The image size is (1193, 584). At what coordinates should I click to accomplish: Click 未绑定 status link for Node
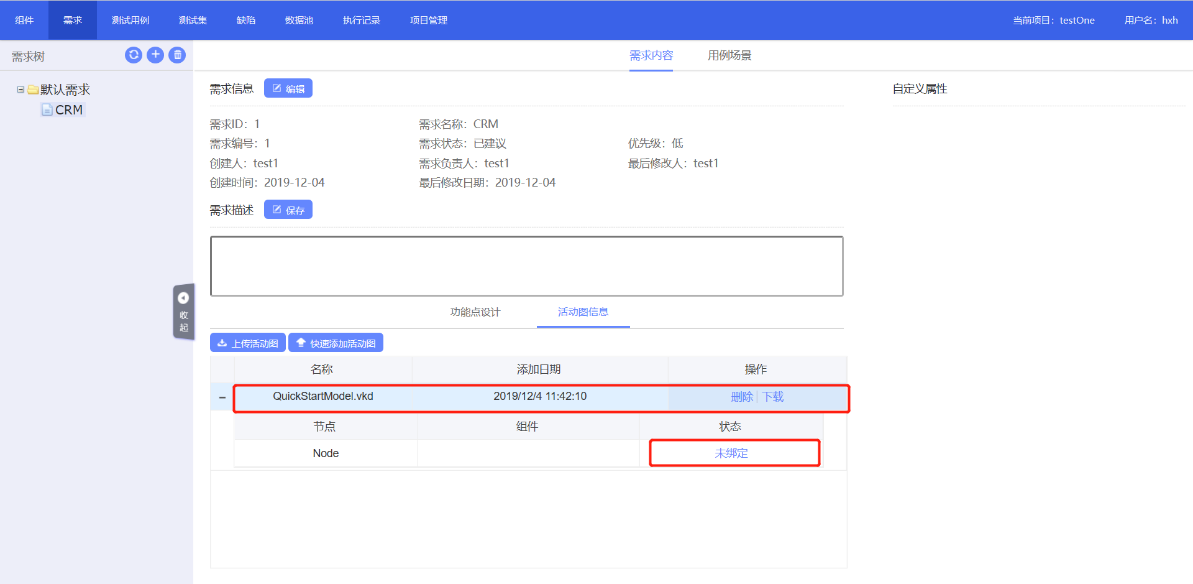pyautogui.click(x=731, y=453)
